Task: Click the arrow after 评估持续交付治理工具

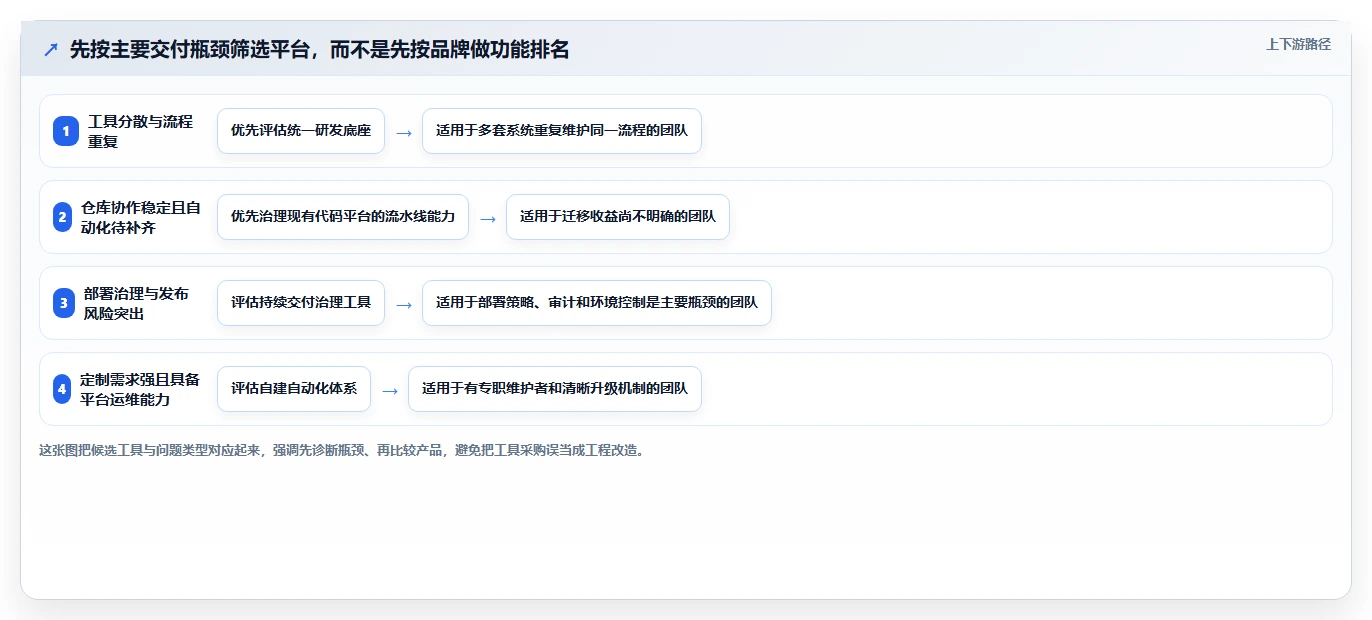Action: tap(404, 304)
